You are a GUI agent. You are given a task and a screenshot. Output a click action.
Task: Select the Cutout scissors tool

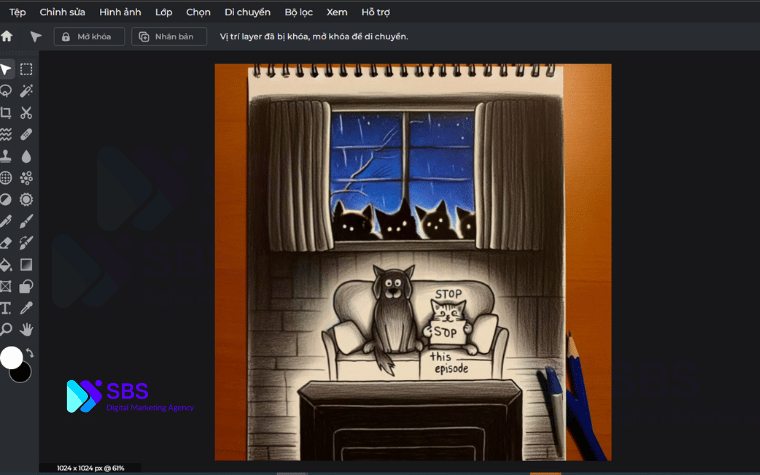tap(26, 113)
